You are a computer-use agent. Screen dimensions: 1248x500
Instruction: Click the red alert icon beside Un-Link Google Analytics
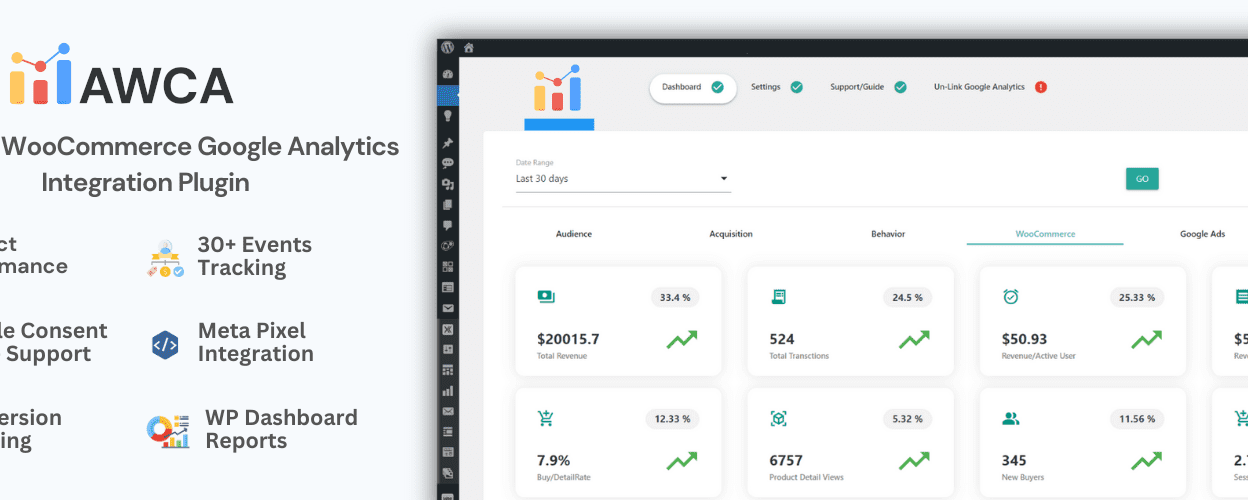click(1041, 87)
